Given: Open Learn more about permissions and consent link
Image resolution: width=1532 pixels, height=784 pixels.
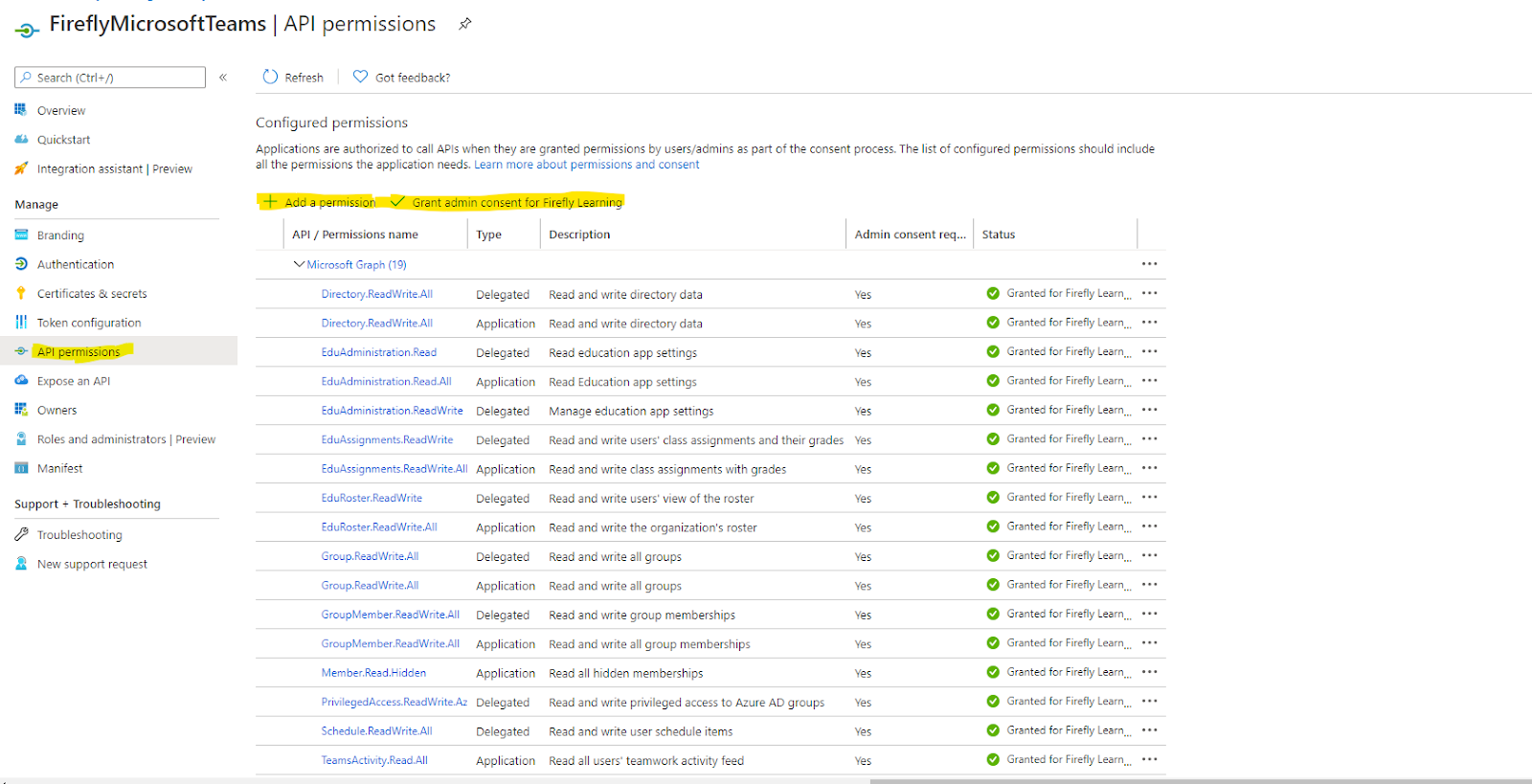Looking at the screenshot, I should [x=587, y=165].
